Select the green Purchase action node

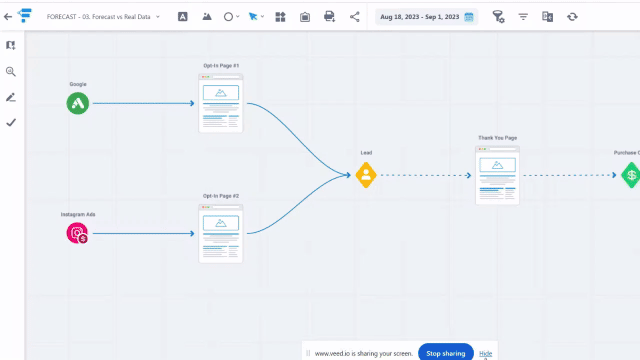pos(631,175)
